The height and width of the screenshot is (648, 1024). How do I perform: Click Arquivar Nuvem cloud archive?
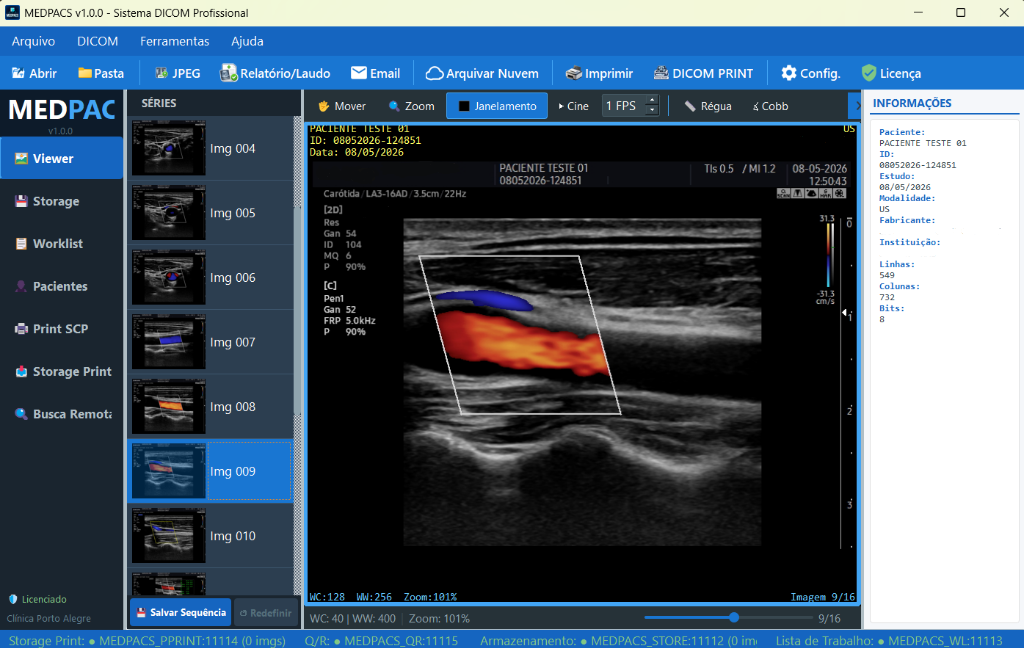[x=482, y=73]
